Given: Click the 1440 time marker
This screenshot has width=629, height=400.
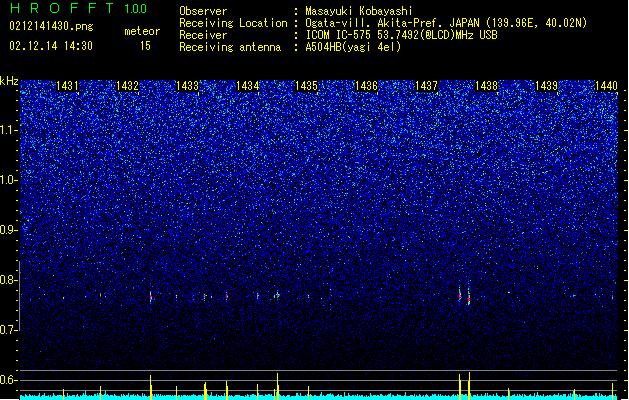Looking at the screenshot, I should pyautogui.click(x=607, y=86).
